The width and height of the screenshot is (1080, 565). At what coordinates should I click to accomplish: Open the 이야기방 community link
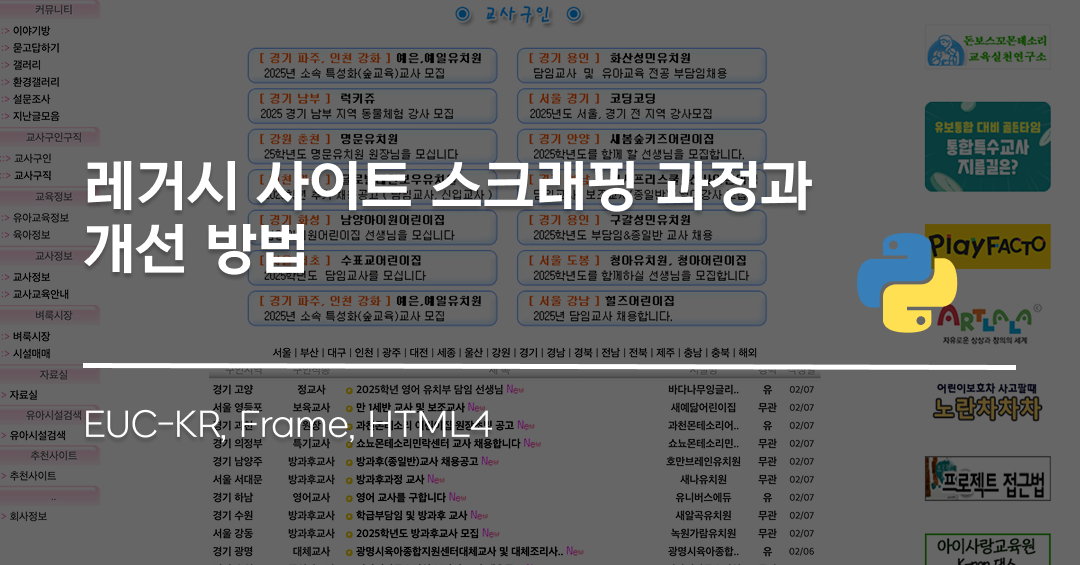(32, 30)
